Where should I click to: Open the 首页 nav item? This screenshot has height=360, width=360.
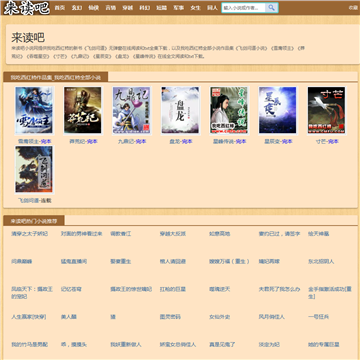(60, 8)
